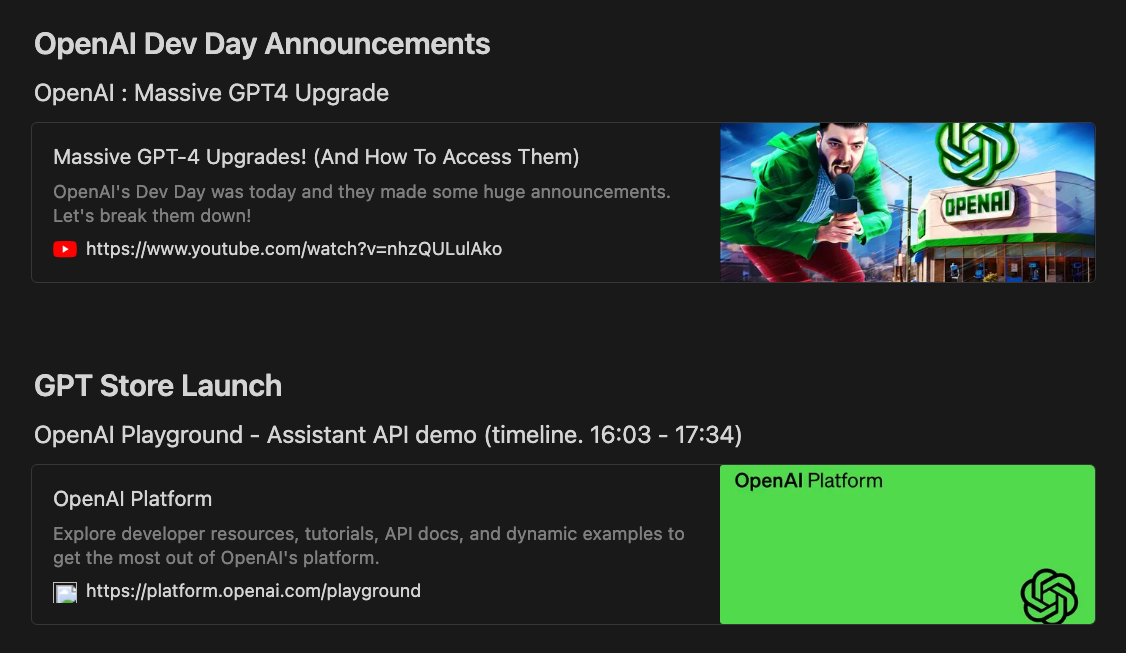This screenshot has height=653, width=1126.
Task: Click the website favicon beside the playground URL
Action: pos(65,591)
